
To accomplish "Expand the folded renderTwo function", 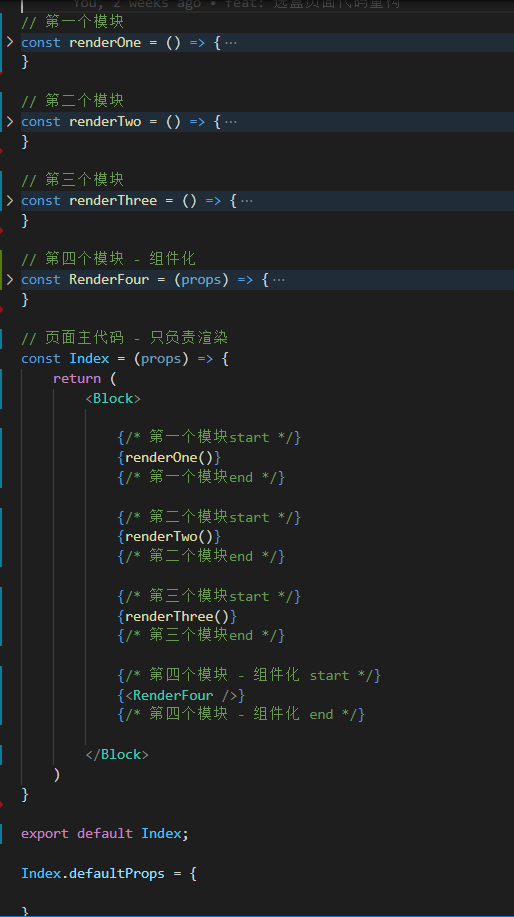I will coord(10,121).
